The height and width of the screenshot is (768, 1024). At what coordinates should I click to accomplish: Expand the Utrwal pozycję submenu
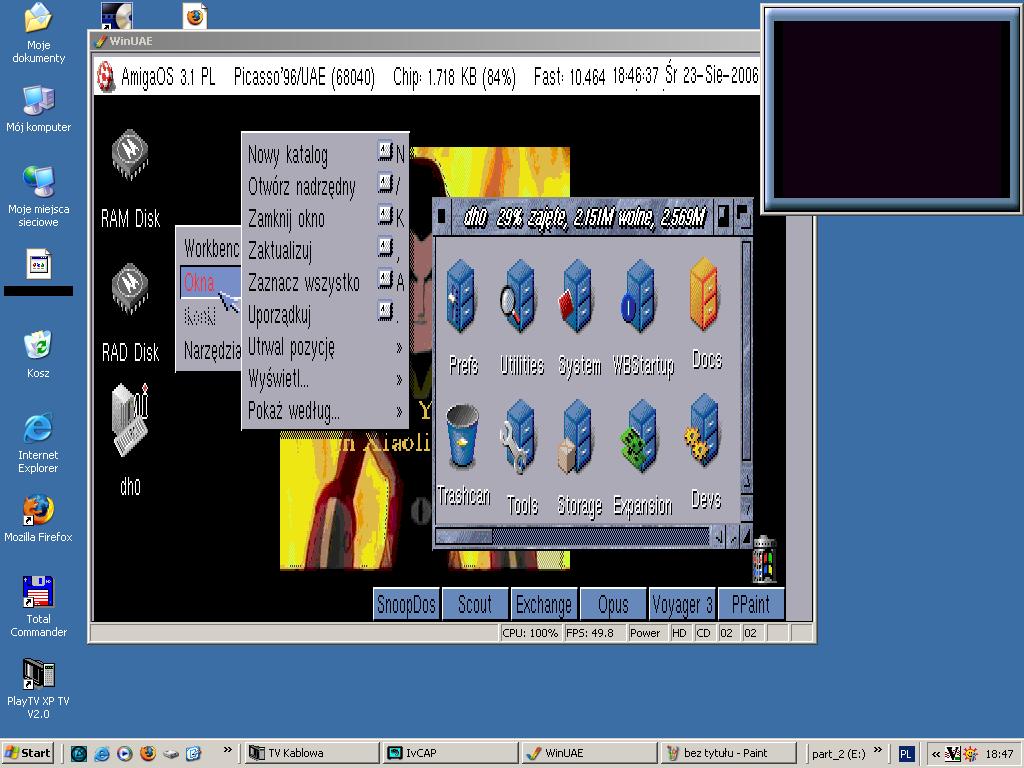(x=325, y=347)
